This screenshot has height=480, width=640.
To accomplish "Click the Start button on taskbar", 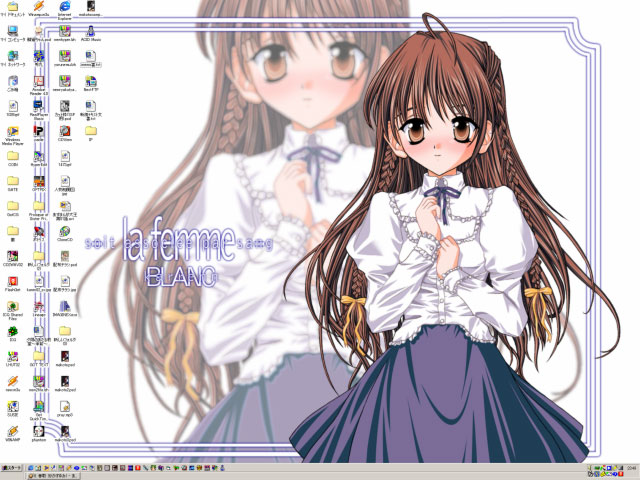I will (x=12, y=468).
